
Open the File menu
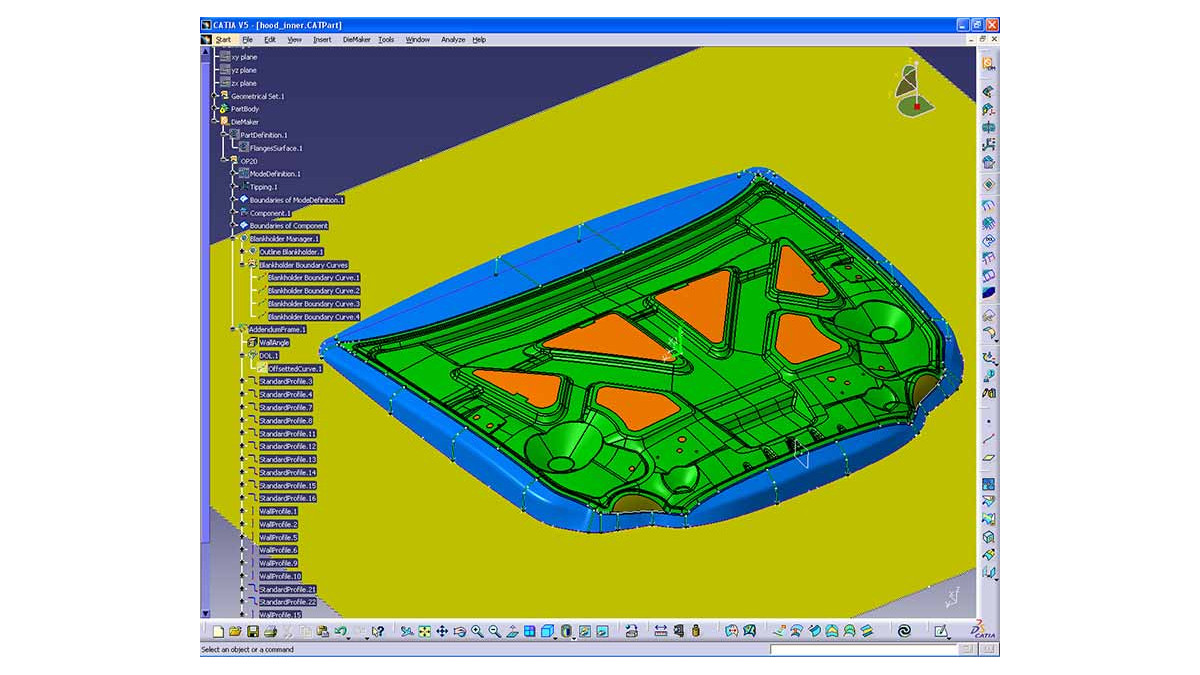(x=247, y=40)
